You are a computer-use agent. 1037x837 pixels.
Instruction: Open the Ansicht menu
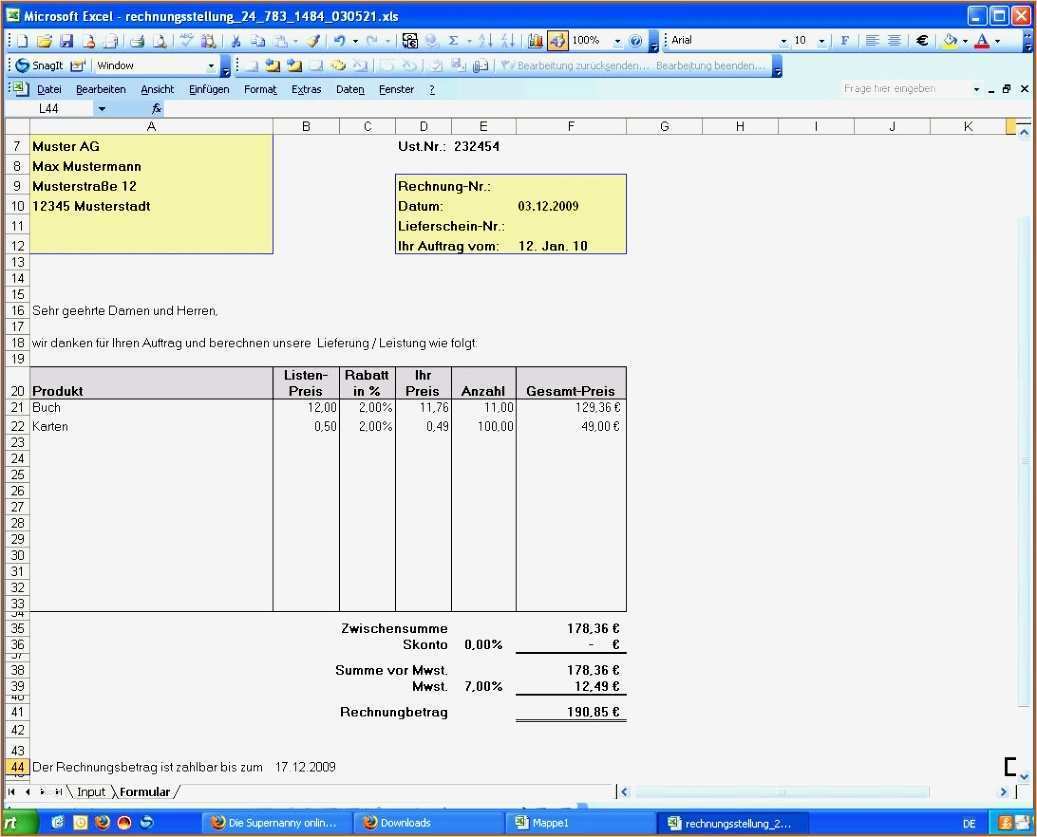(x=157, y=89)
